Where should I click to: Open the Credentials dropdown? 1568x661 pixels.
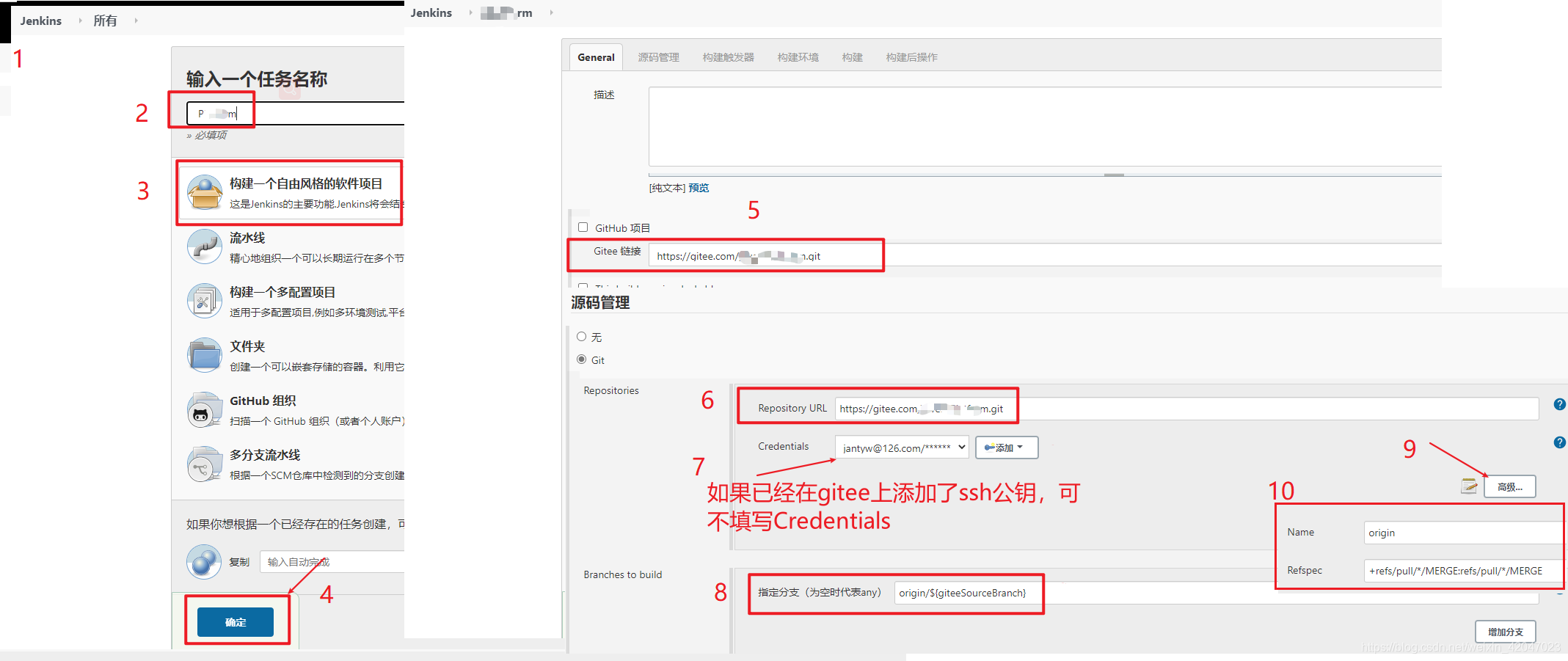pyautogui.click(x=902, y=448)
